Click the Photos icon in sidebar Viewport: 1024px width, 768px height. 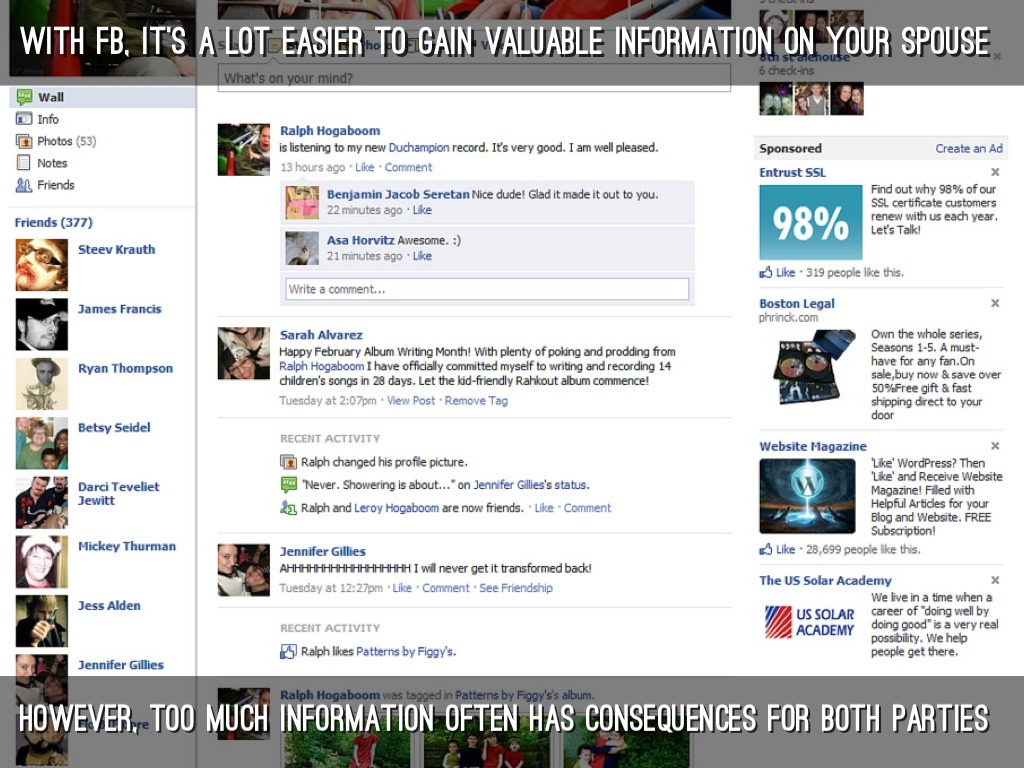24,141
